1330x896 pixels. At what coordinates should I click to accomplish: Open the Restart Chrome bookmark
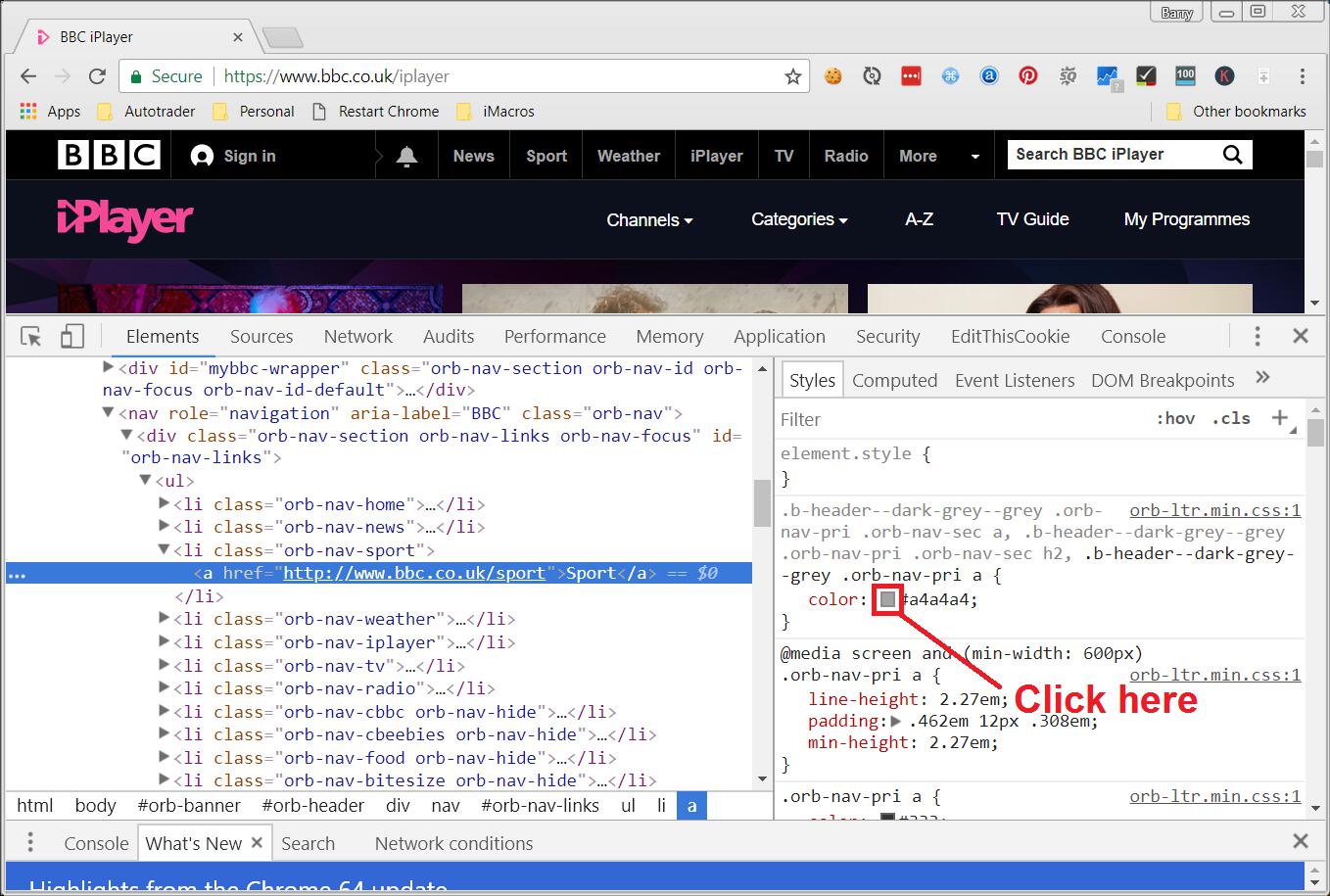pos(376,111)
